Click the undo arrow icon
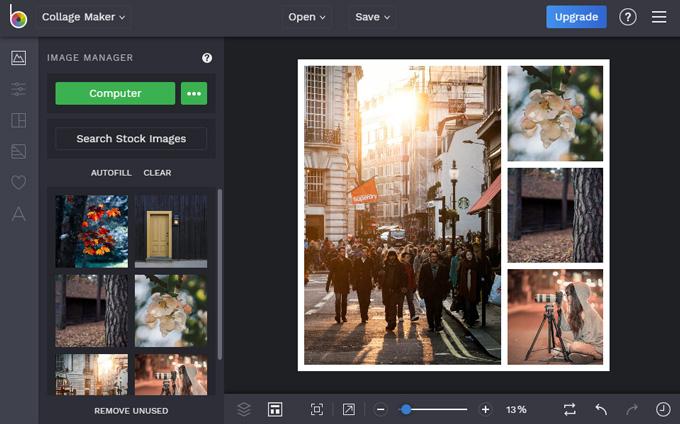The width and height of the screenshot is (680, 424). (x=601, y=409)
